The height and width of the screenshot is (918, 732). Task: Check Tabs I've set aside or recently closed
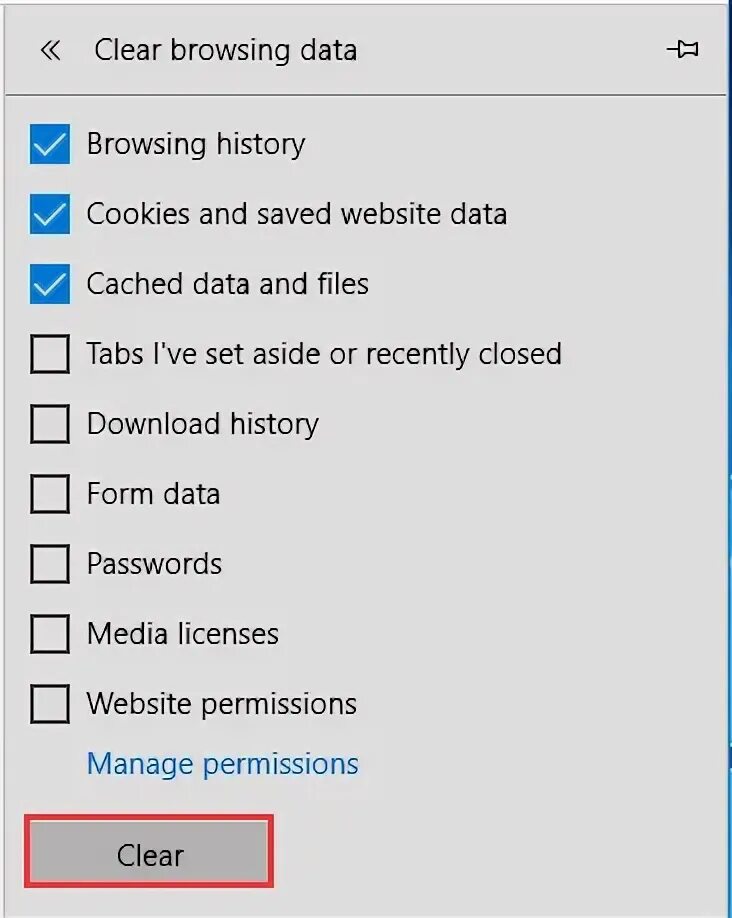50,354
